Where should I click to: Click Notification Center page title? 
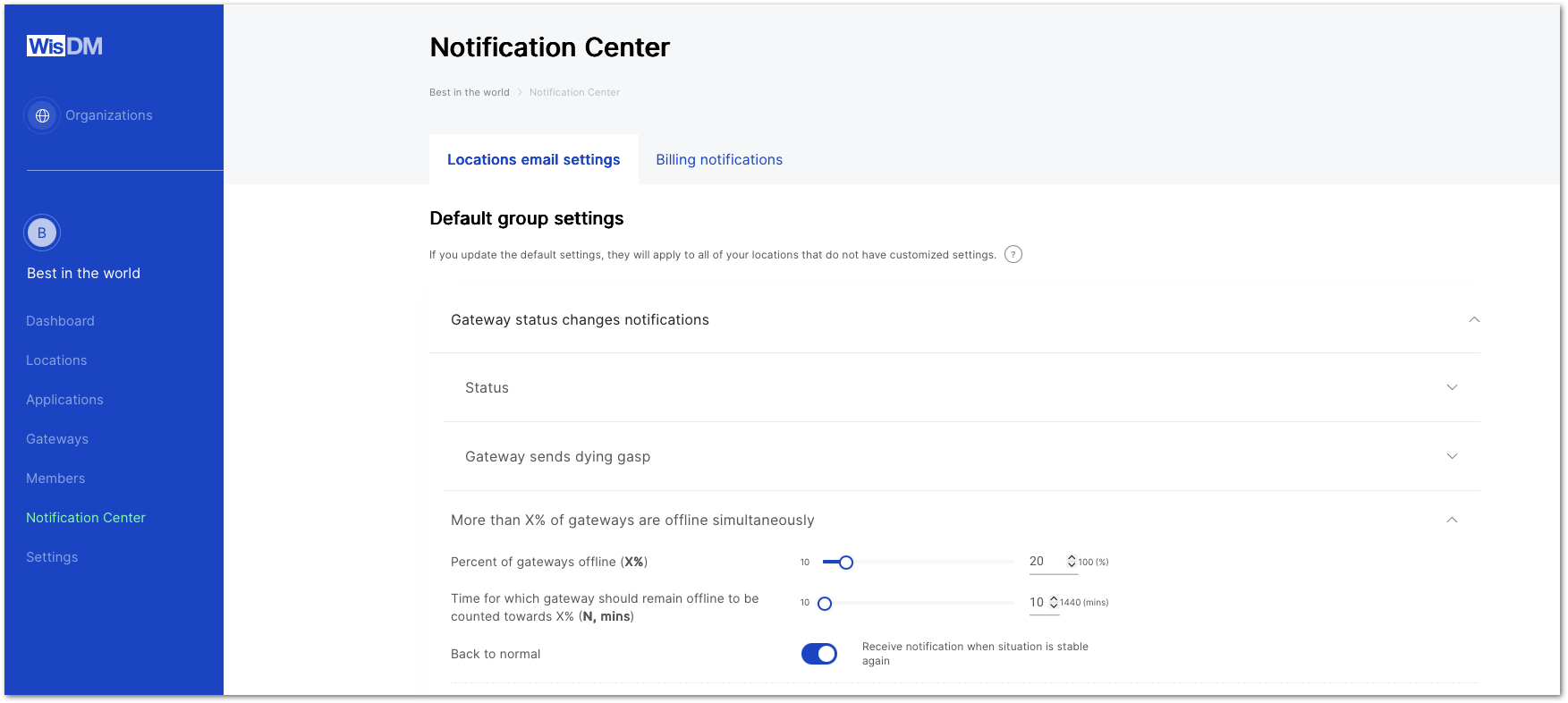pyautogui.click(x=549, y=47)
